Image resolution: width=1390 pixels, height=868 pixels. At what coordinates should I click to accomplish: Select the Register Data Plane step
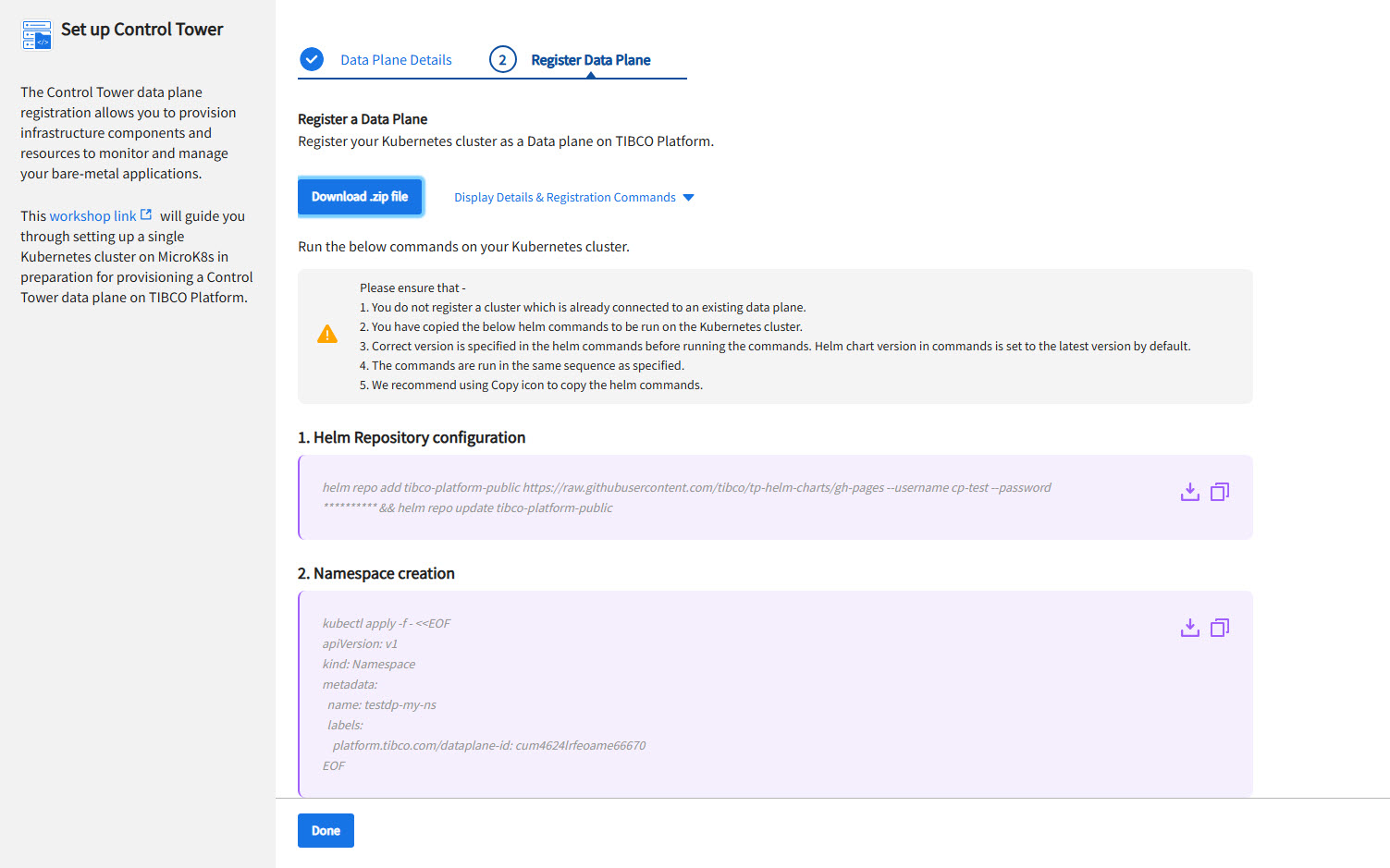pyautogui.click(x=591, y=60)
